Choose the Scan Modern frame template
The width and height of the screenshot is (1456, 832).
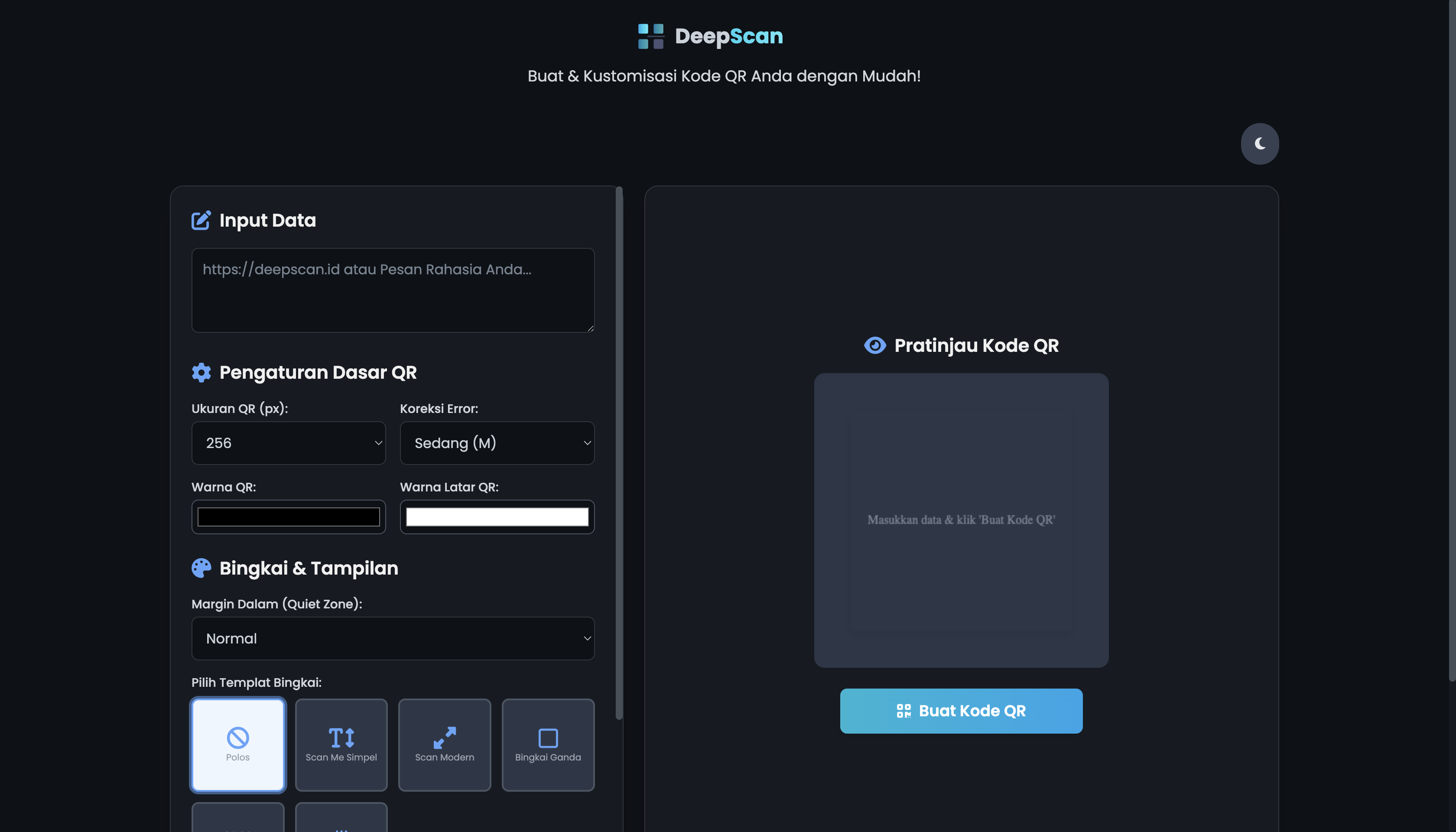pyautogui.click(x=445, y=744)
